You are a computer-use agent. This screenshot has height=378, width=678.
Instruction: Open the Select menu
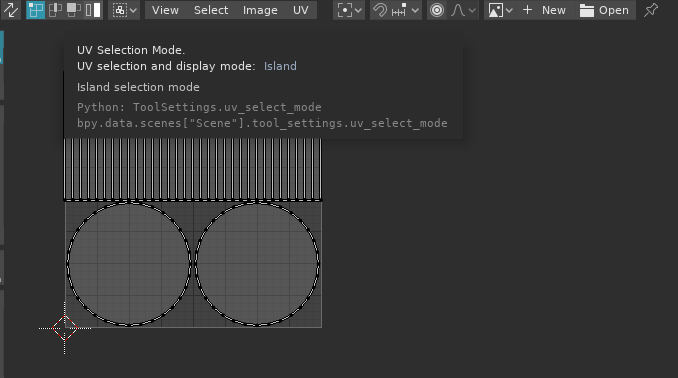click(x=211, y=10)
